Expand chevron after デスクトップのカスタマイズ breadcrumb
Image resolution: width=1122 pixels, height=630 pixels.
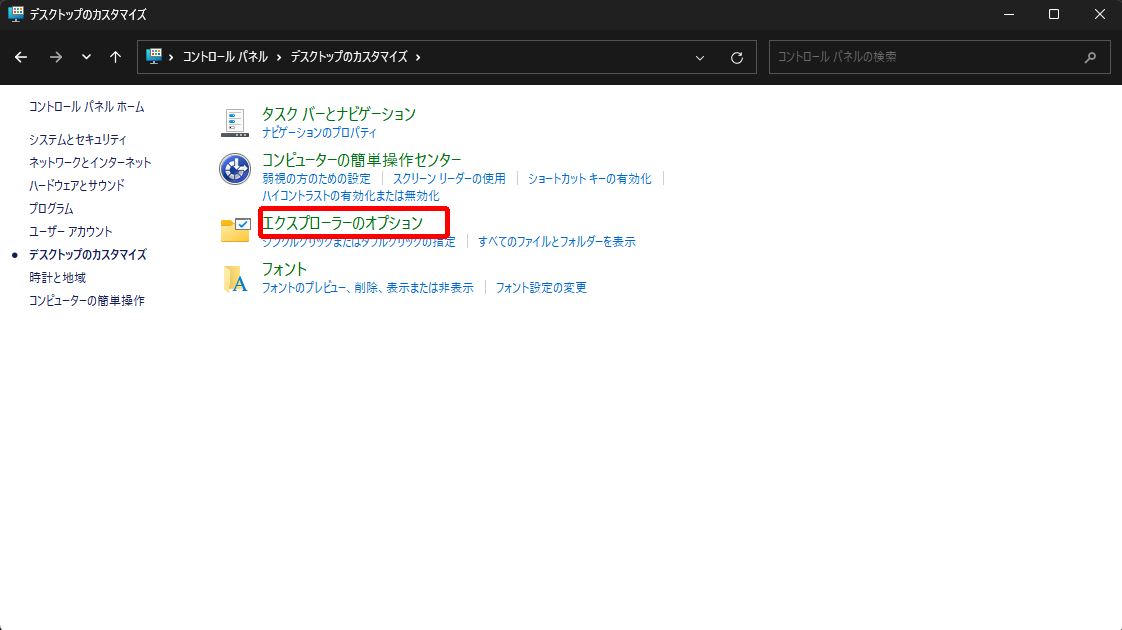[418, 57]
